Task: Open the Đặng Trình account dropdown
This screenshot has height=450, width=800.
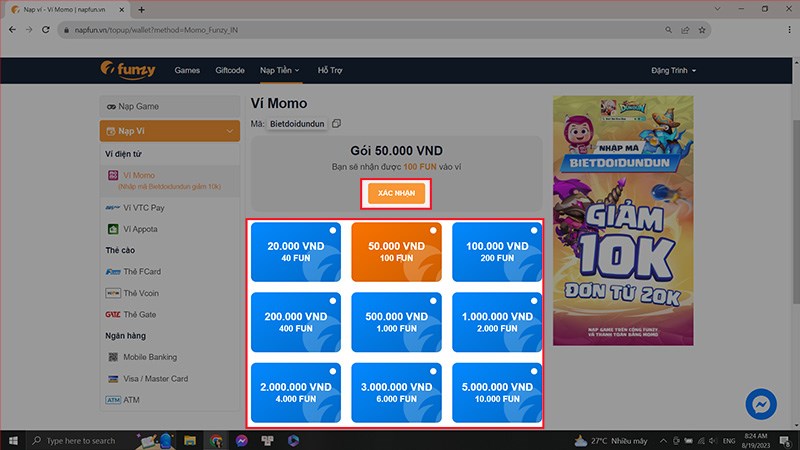Action: click(673, 70)
